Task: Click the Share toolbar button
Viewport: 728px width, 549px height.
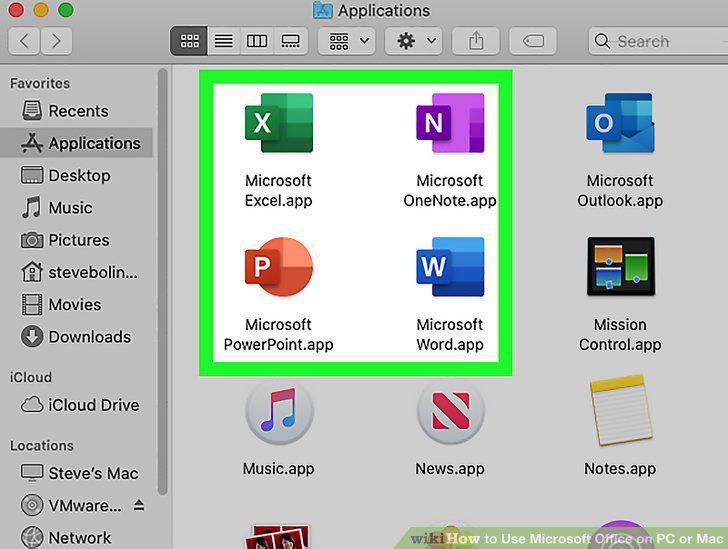Action: click(x=476, y=41)
